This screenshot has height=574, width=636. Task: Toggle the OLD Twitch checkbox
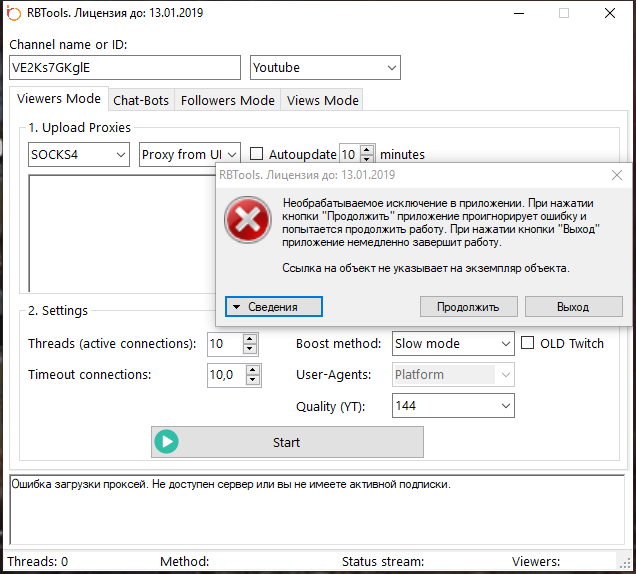point(528,343)
